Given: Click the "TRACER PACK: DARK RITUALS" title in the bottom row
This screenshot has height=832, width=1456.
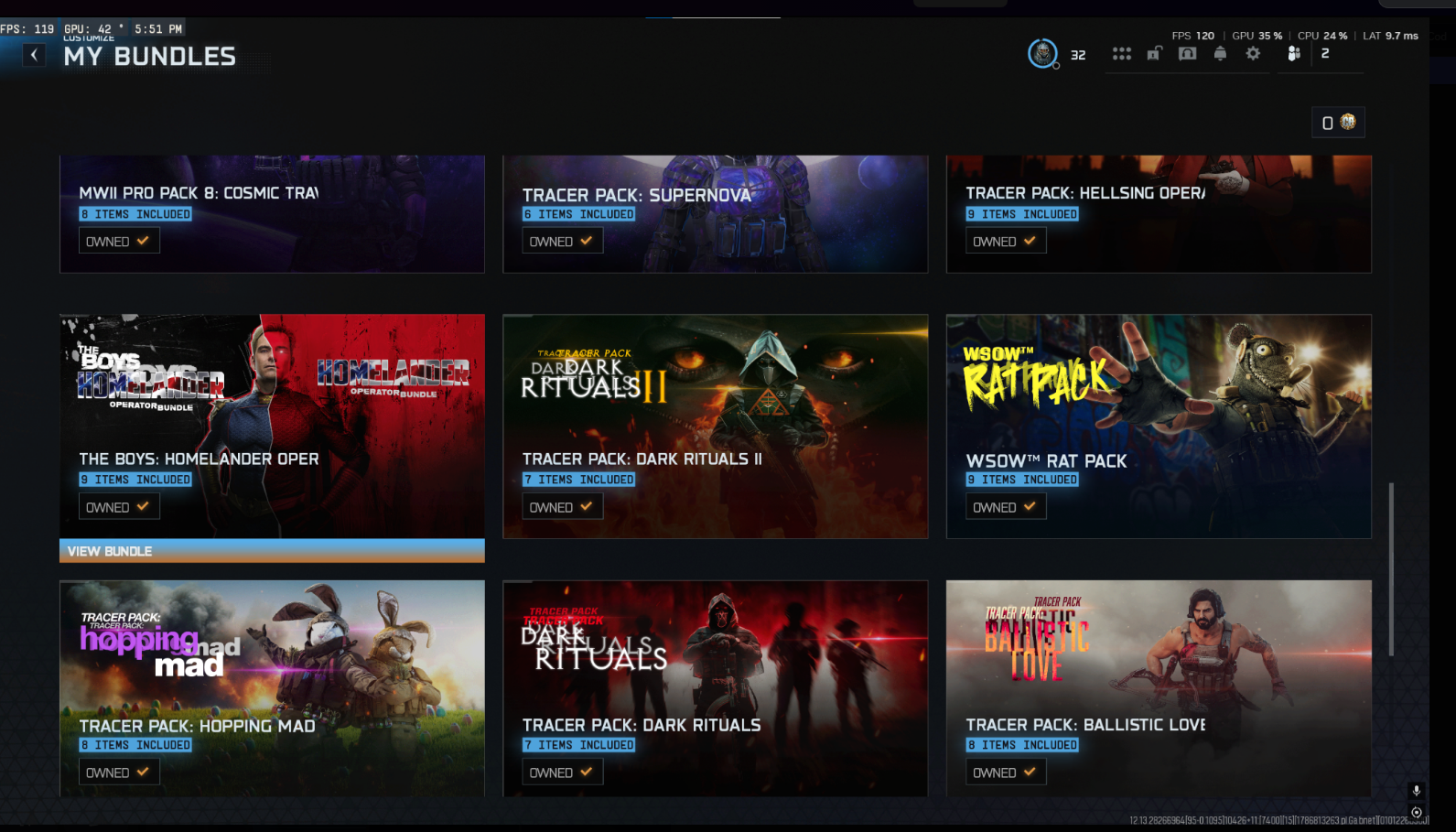Looking at the screenshot, I should pyautogui.click(x=642, y=725).
